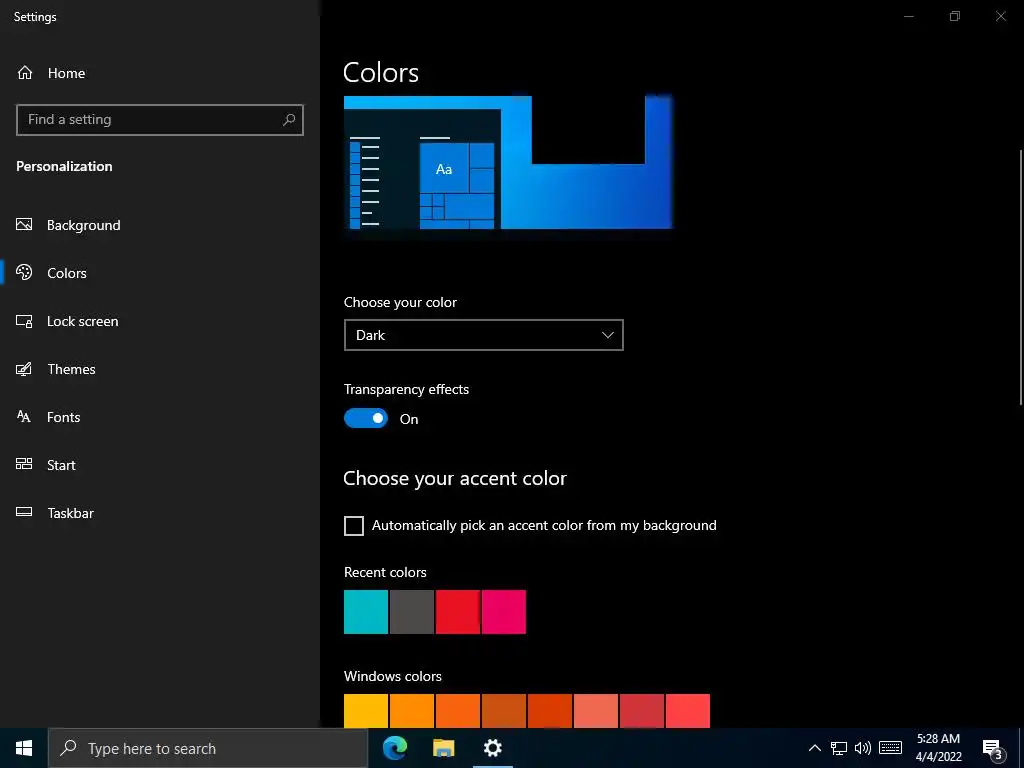Image resolution: width=1024 pixels, height=768 pixels.
Task: Click the Find a setting field
Action: [x=159, y=120]
